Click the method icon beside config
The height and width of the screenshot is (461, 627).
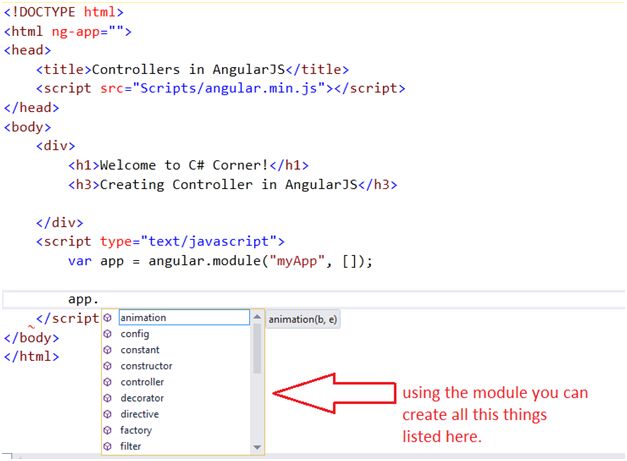click(x=108, y=334)
